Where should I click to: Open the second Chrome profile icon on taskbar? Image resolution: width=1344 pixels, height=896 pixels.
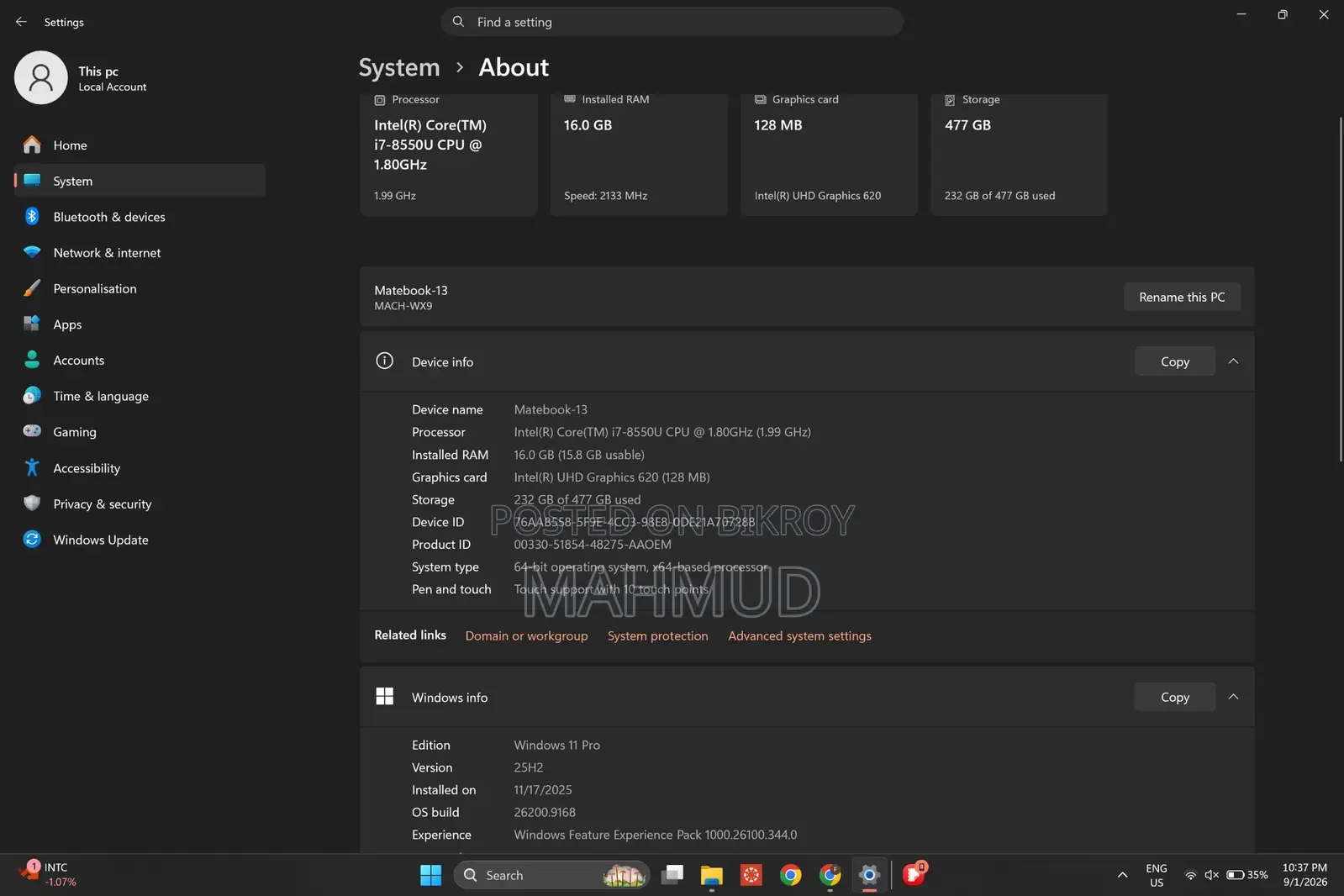(x=830, y=875)
